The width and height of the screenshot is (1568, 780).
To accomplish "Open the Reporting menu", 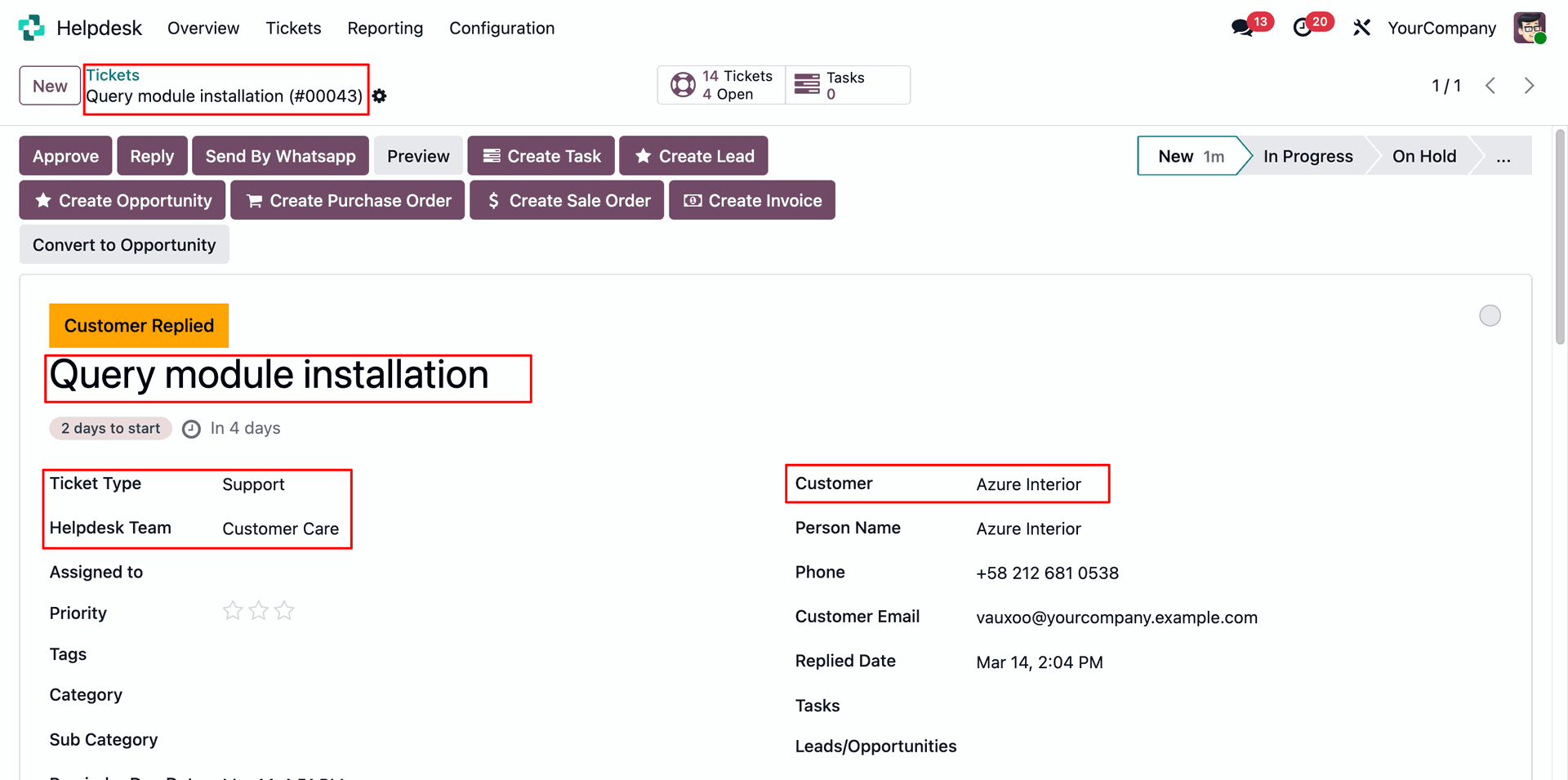I will pos(385,28).
